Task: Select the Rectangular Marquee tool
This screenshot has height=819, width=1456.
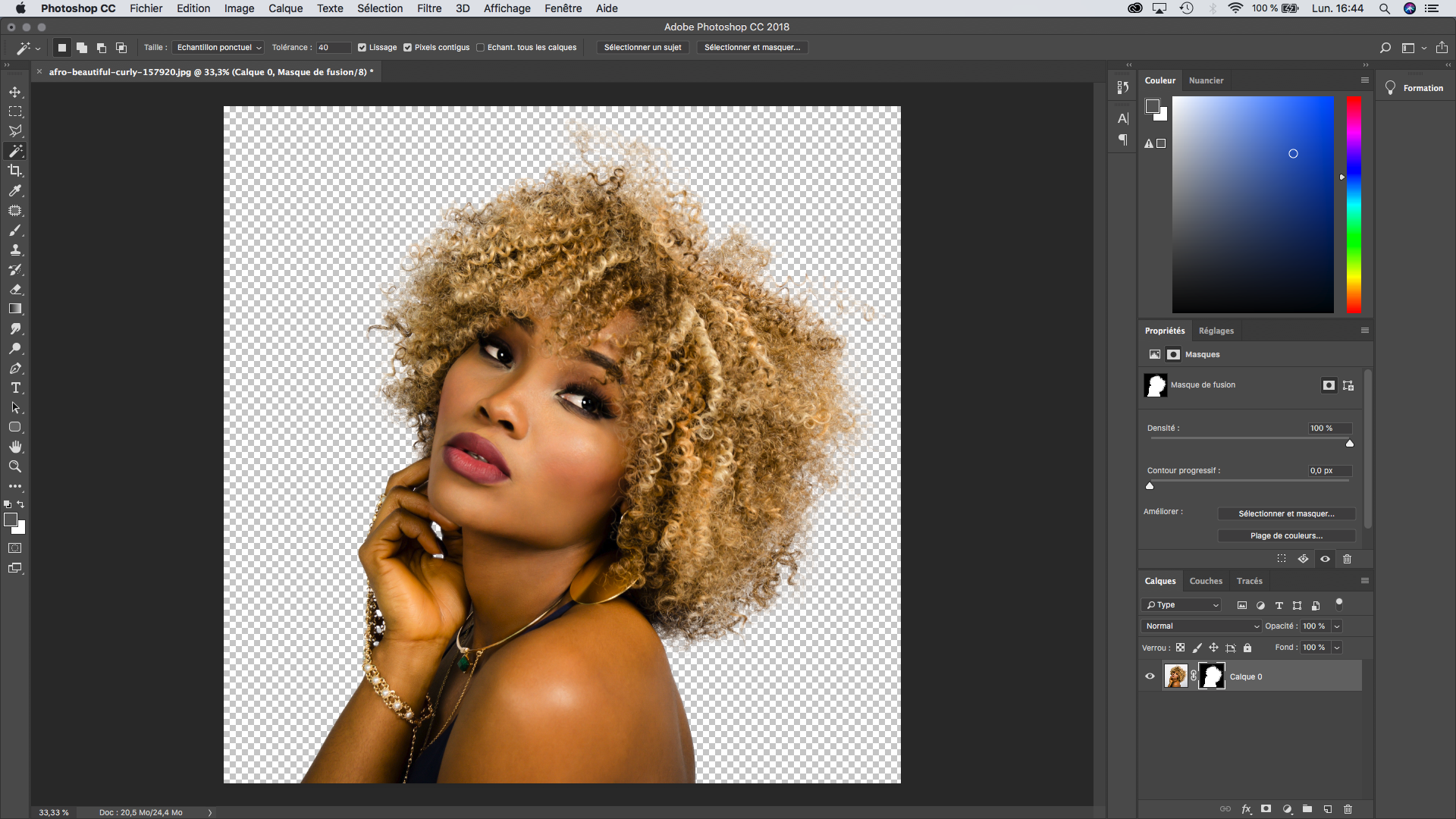Action: (x=15, y=111)
